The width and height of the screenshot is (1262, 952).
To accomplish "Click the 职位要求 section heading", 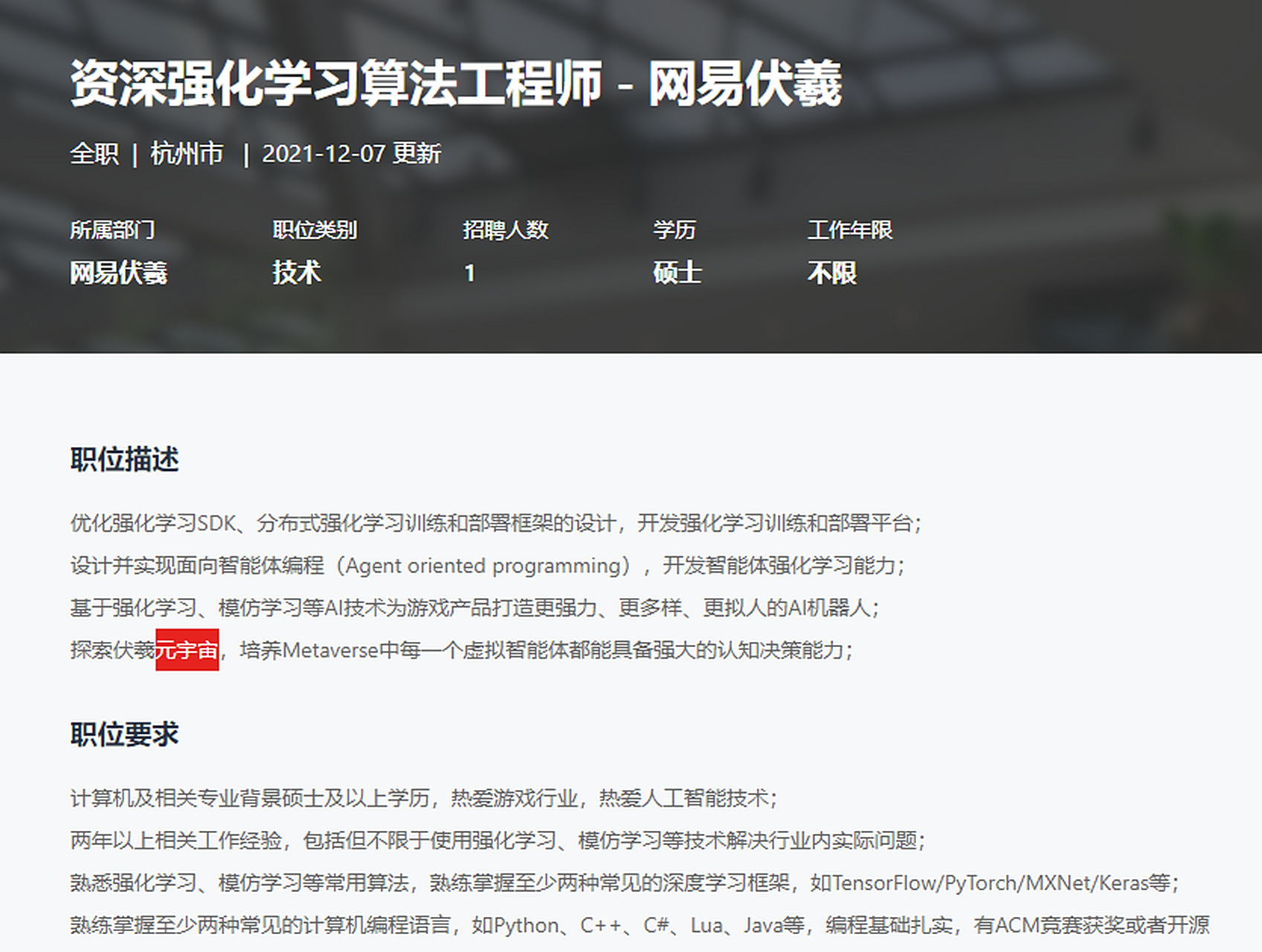I will tap(123, 735).
